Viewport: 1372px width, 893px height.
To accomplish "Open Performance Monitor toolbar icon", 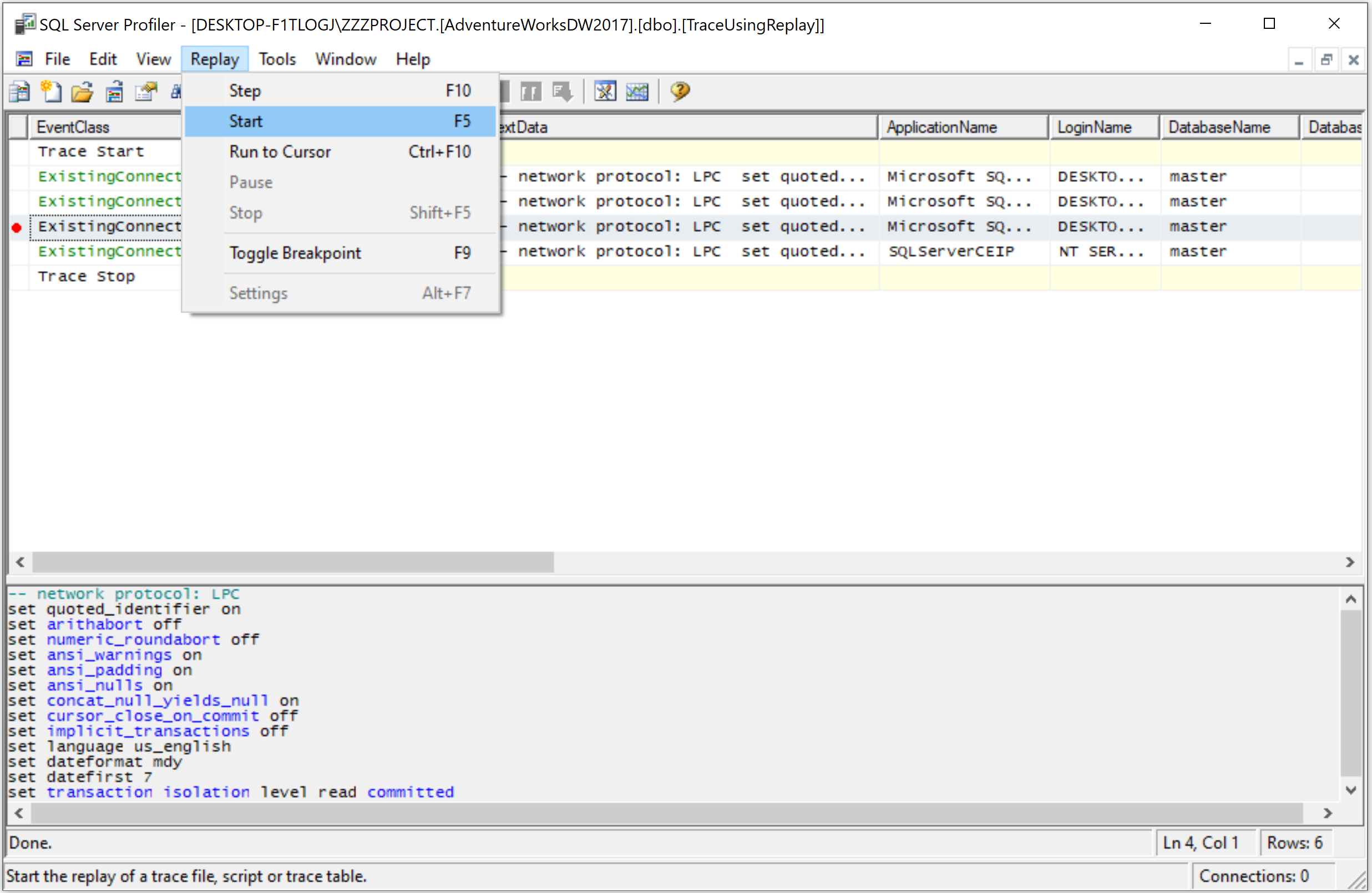I will point(637,92).
